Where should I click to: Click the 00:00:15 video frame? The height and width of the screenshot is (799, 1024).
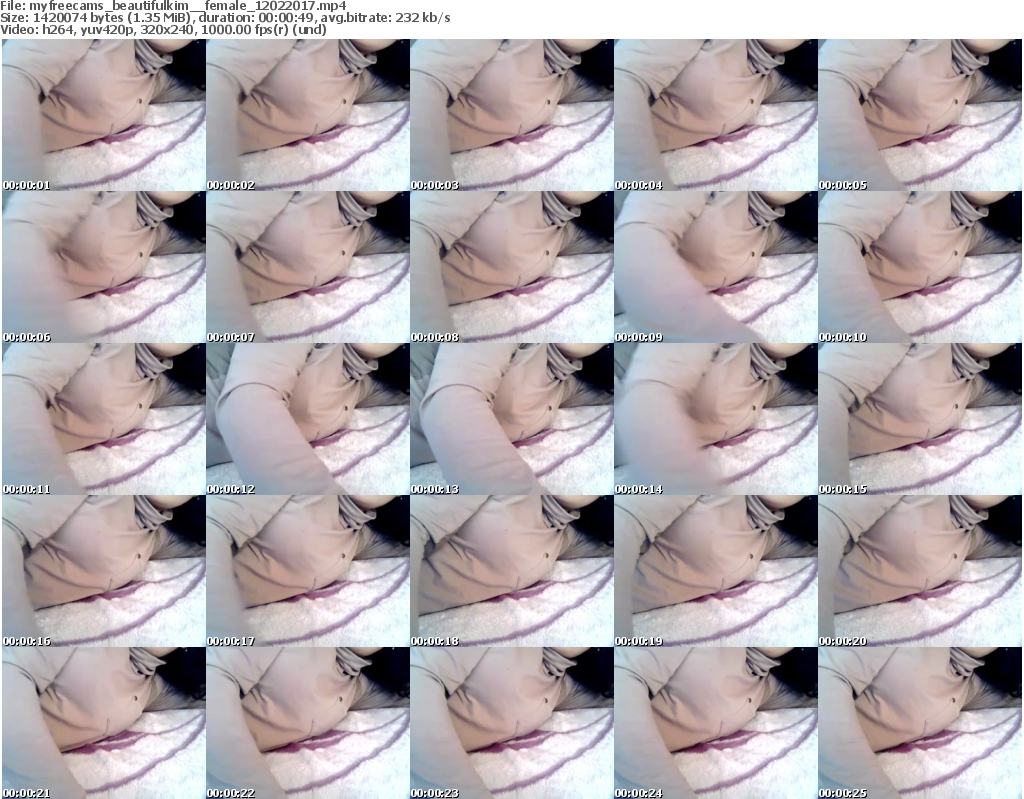point(920,419)
